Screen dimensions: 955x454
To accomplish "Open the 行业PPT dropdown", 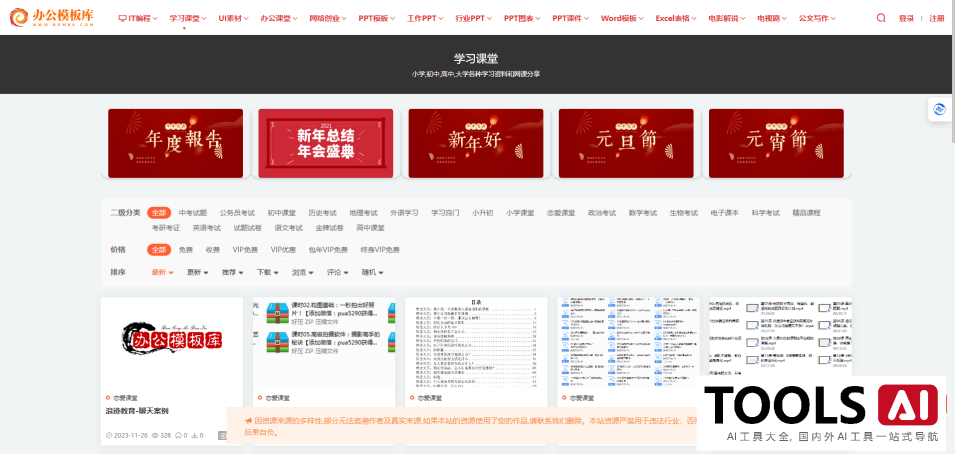I will [x=473, y=18].
